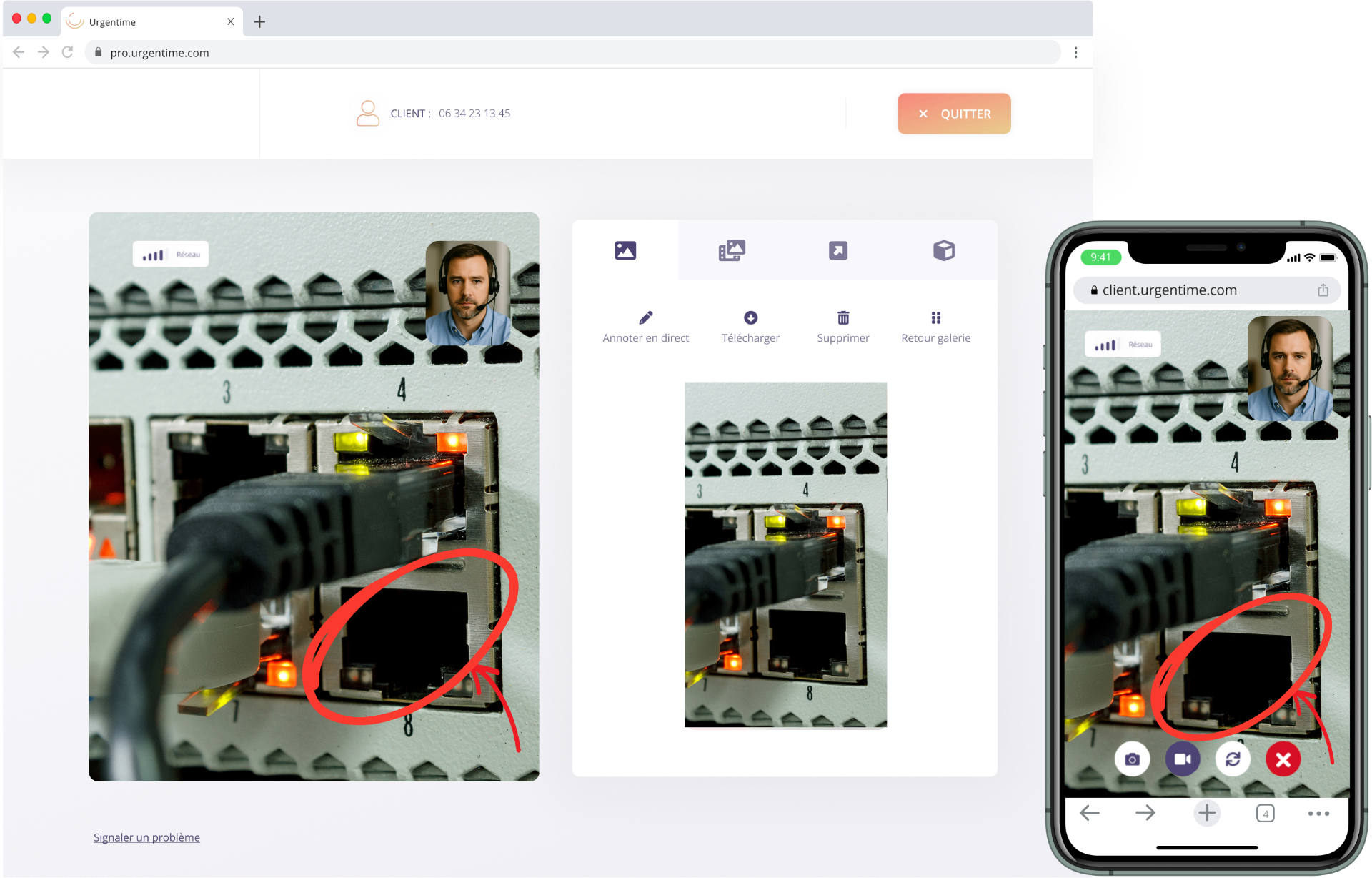Tap the client.urgentime.com address field
This screenshot has height=878, width=1372.
click(x=1206, y=290)
